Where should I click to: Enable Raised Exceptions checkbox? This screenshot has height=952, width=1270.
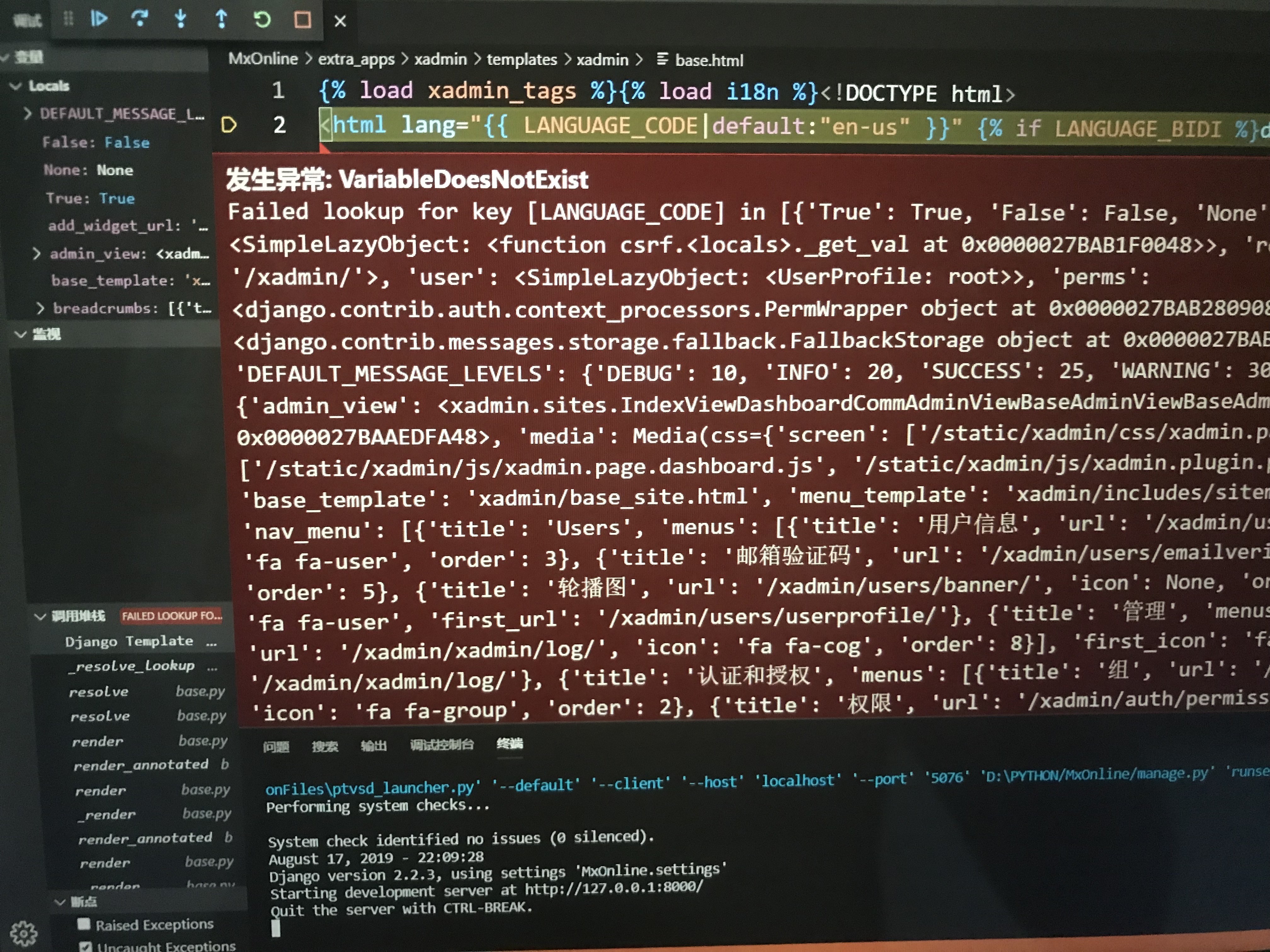click(x=84, y=924)
